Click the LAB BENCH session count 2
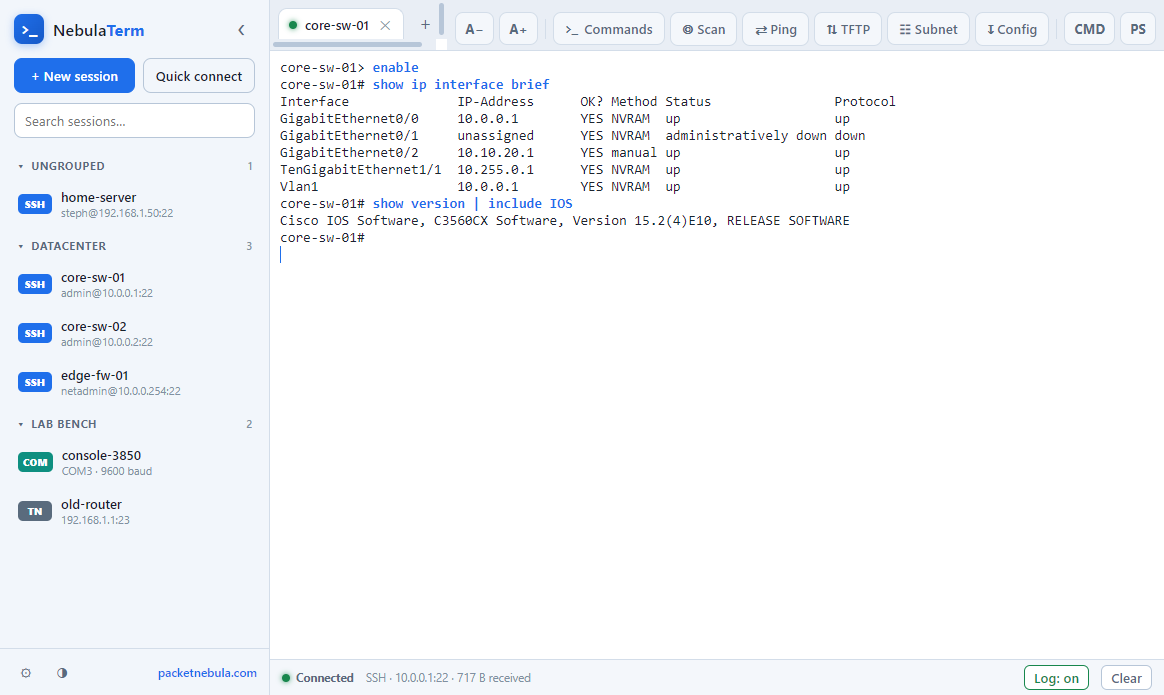The width and height of the screenshot is (1164, 695). (249, 424)
